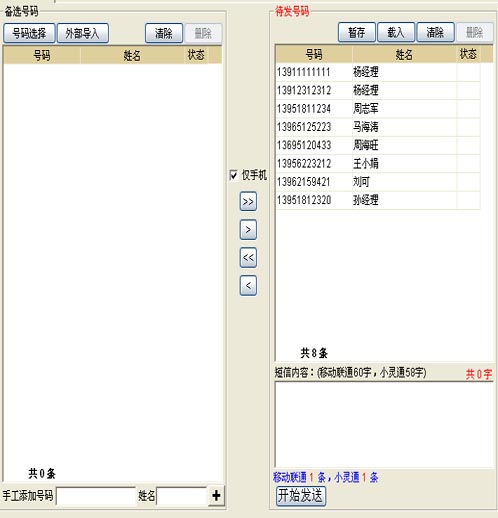Image resolution: width=498 pixels, height=518 pixels.
Task: Select the 13911111111 杨经理 row
Action: (x=378, y=72)
